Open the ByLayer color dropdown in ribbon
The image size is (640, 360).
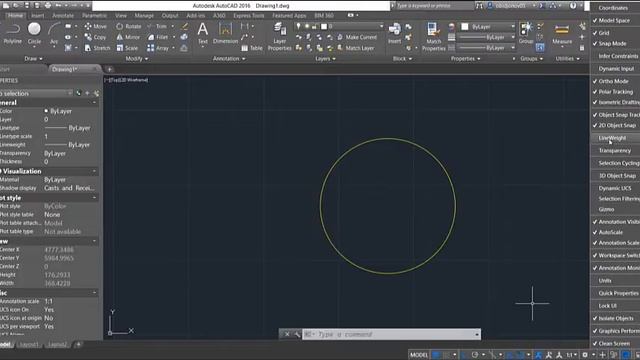tap(513, 27)
